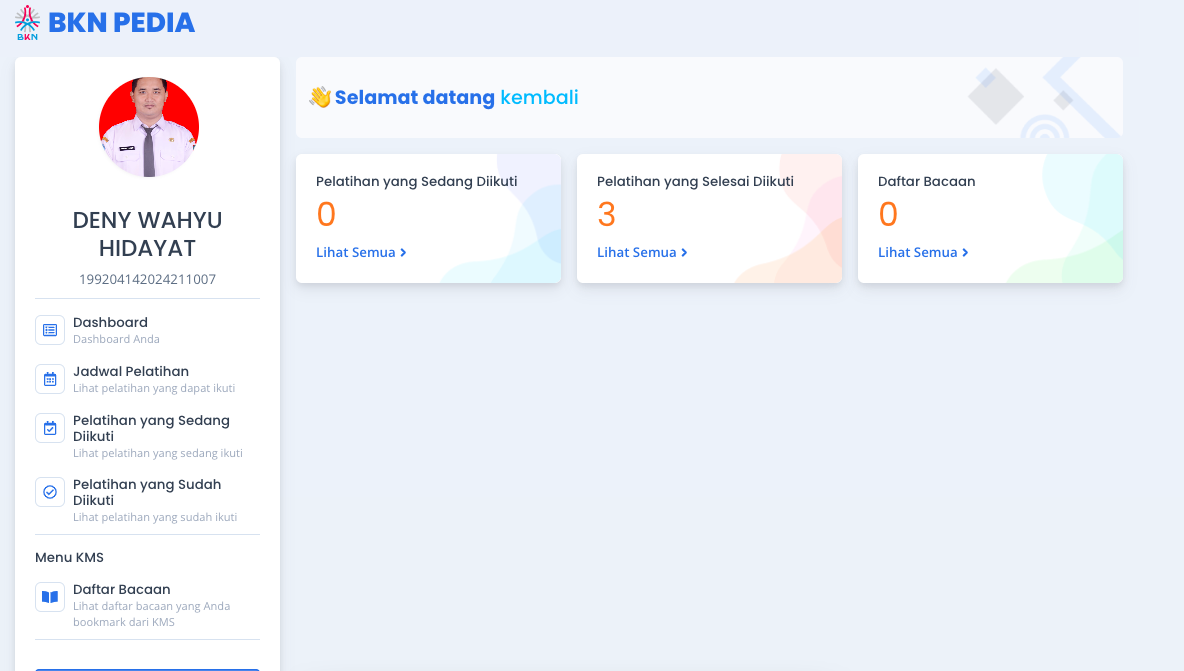1184x671 pixels.
Task: Click the Jadwal Pelatihan calendar icon
Action: coord(50,379)
